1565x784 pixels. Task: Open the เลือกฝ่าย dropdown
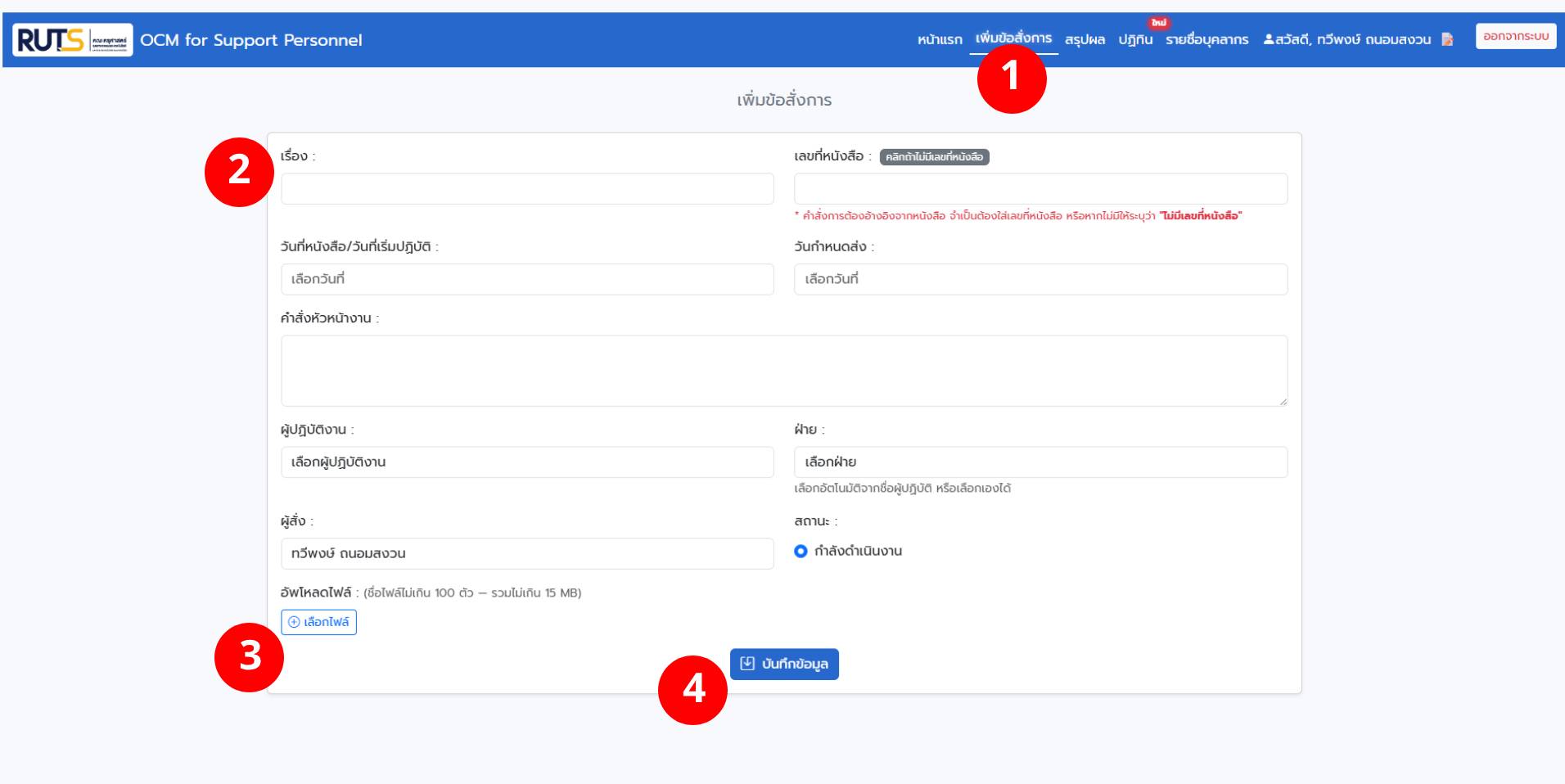[x=1040, y=462]
